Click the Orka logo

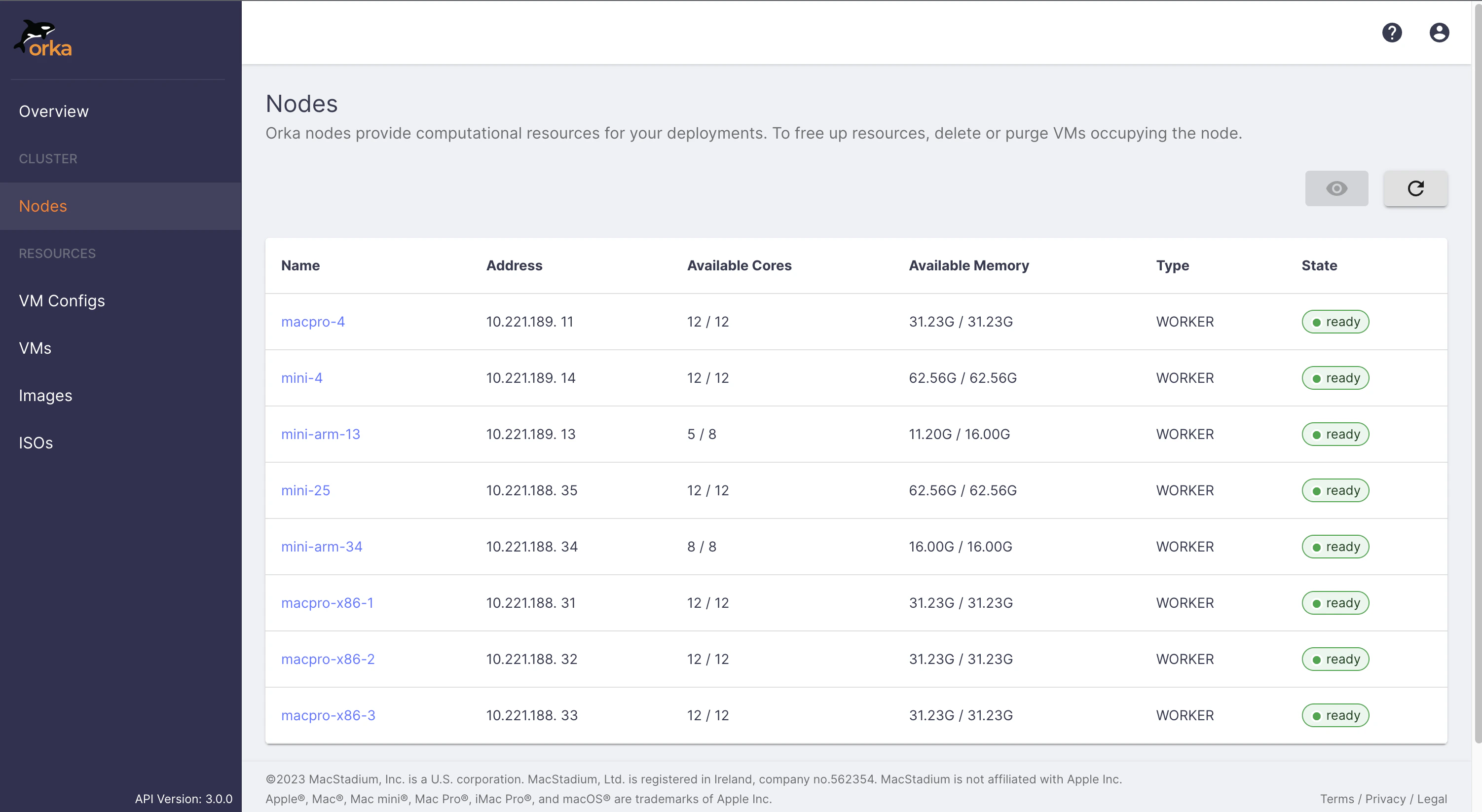[x=42, y=37]
